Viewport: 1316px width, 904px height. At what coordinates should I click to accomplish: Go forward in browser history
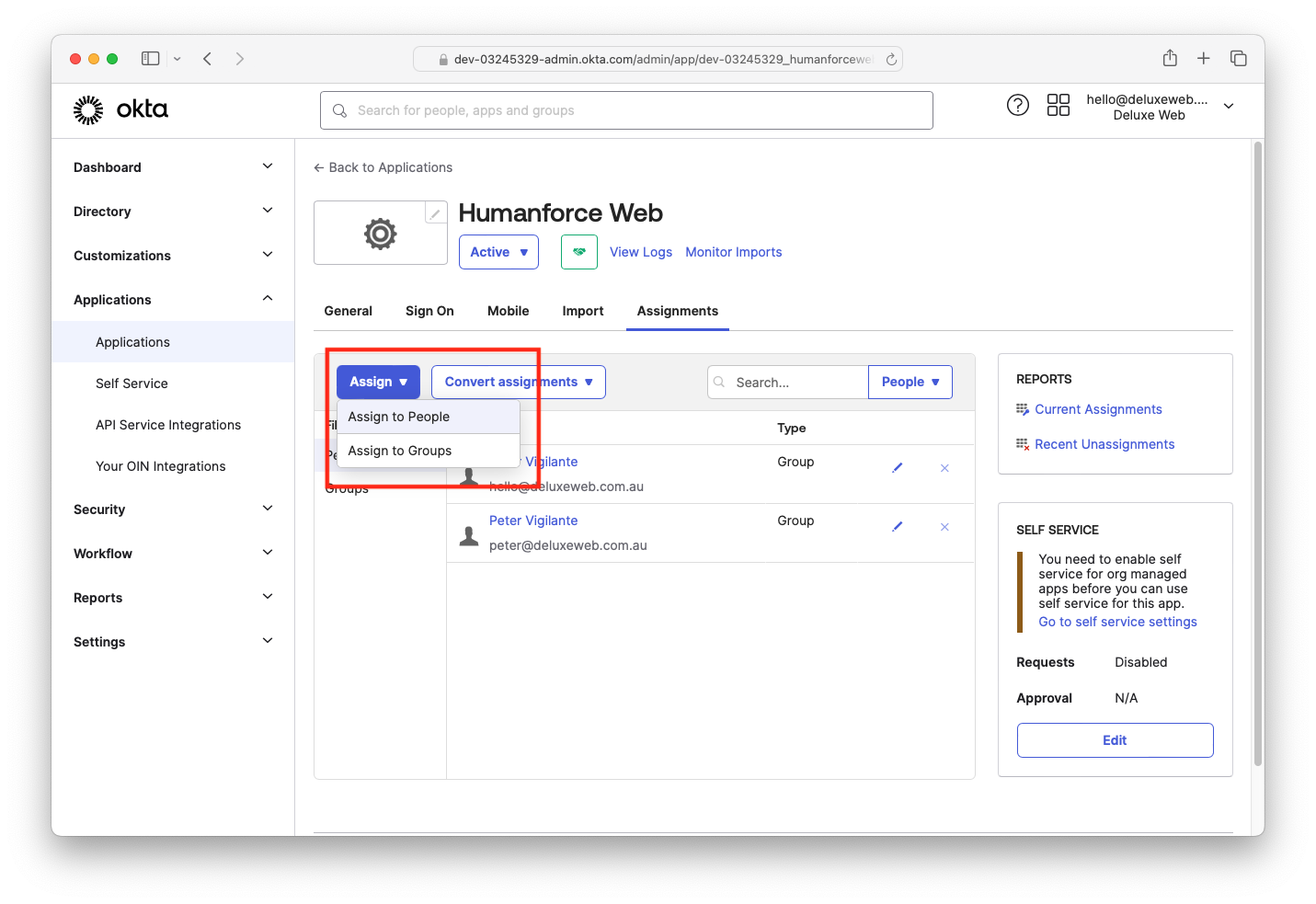(240, 59)
